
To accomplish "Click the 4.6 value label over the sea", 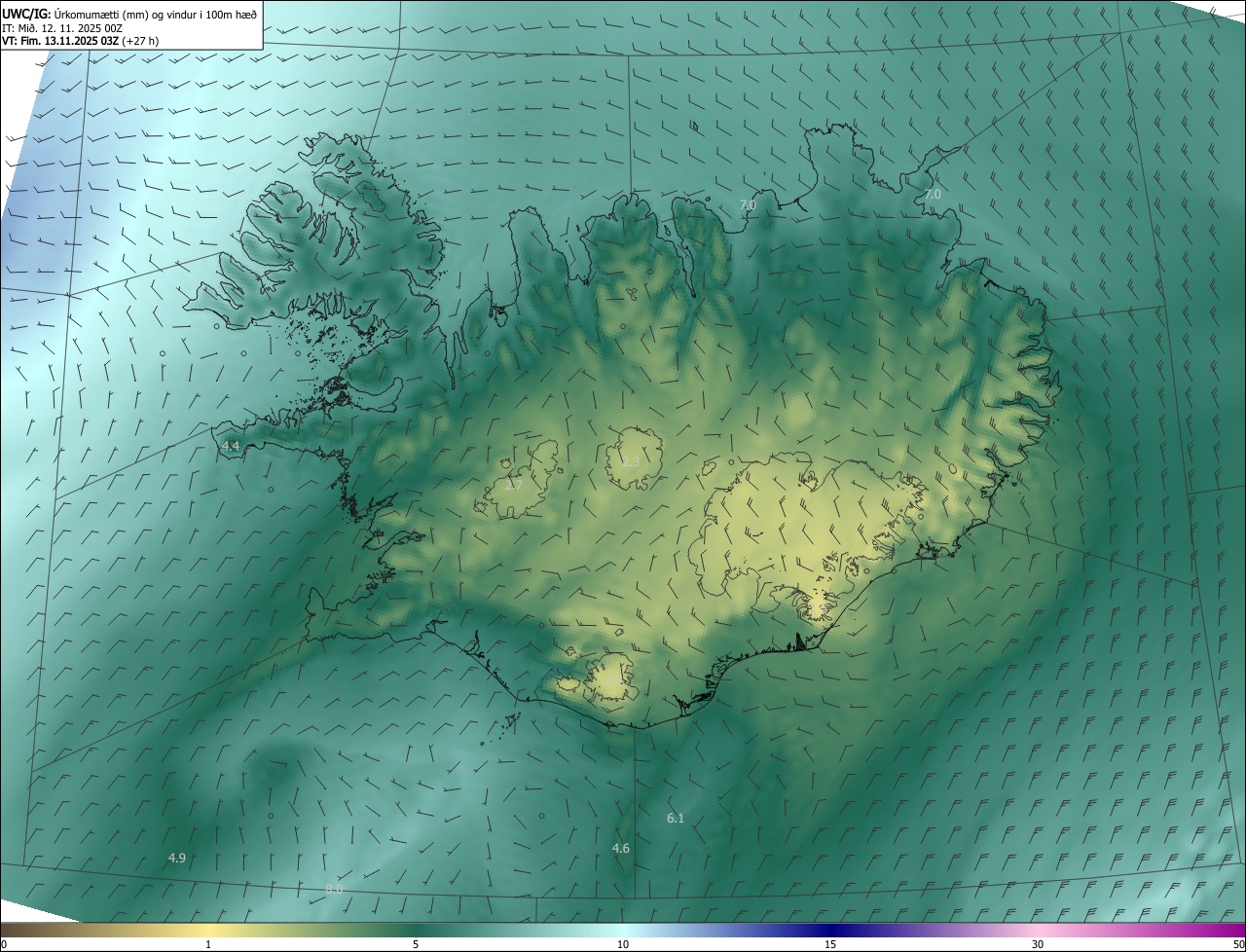I will (620, 849).
